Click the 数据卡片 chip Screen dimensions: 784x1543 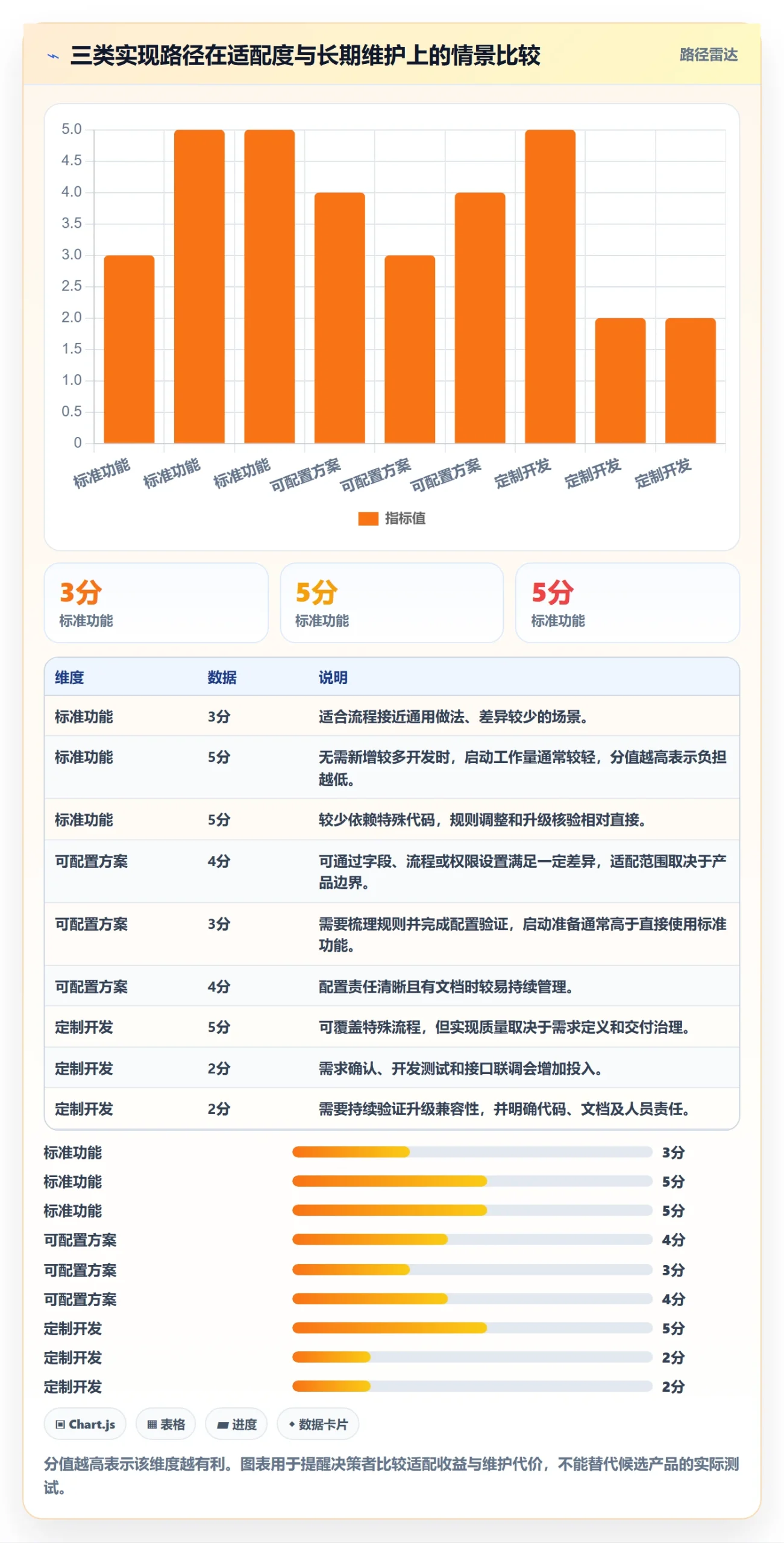pyautogui.click(x=318, y=1424)
